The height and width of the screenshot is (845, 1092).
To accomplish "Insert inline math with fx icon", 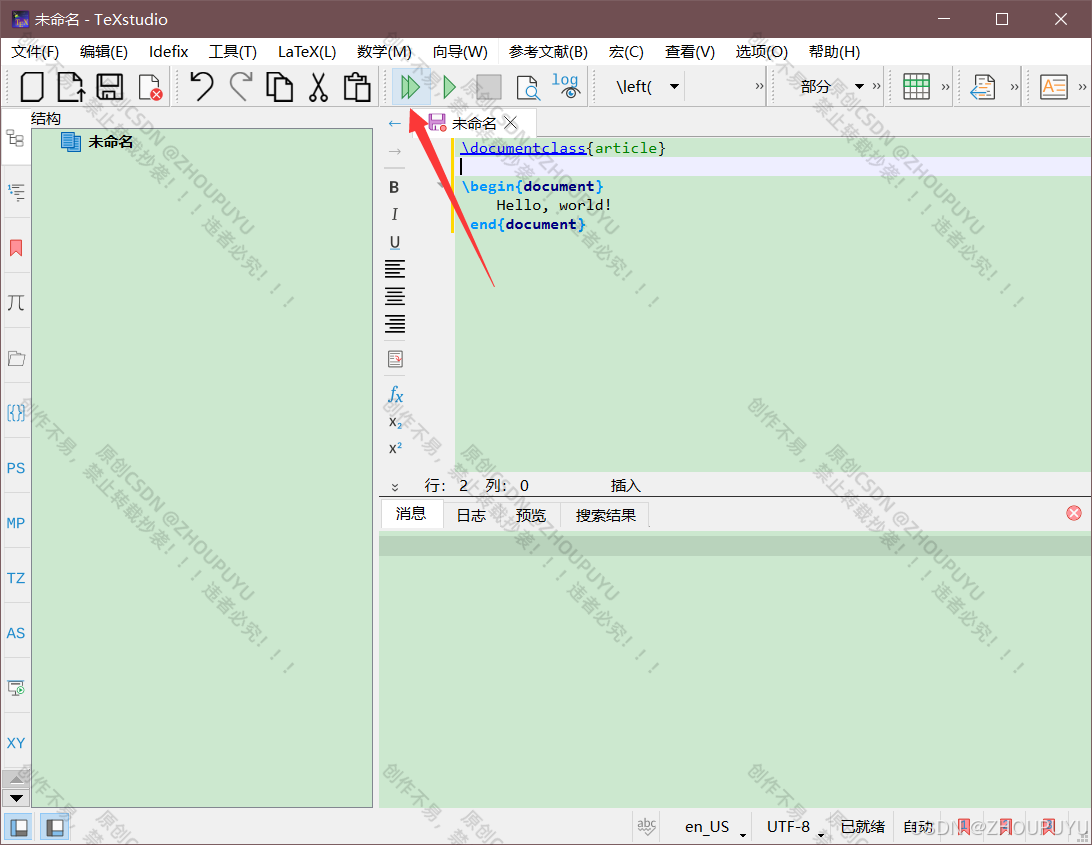I will [x=395, y=395].
